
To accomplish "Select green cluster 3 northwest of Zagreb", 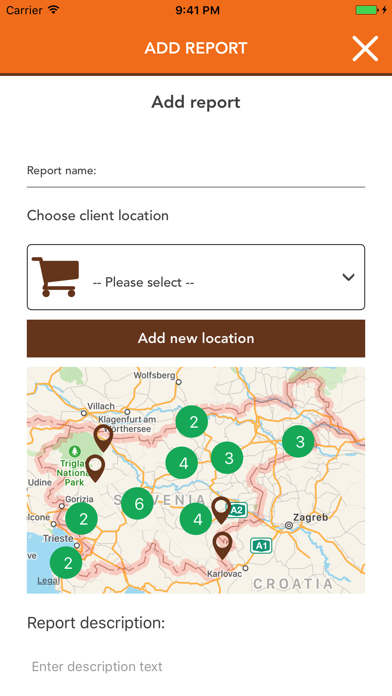I will tap(298, 441).
